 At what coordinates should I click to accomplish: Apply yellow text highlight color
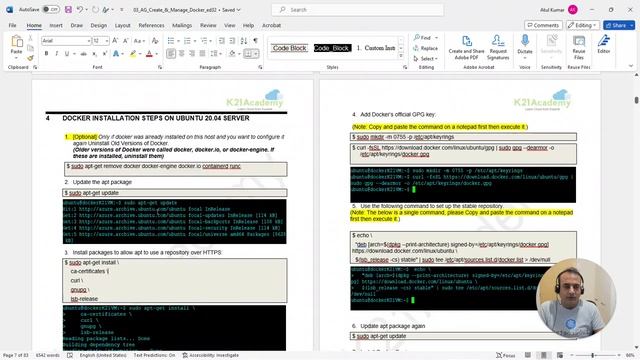pos(133,53)
